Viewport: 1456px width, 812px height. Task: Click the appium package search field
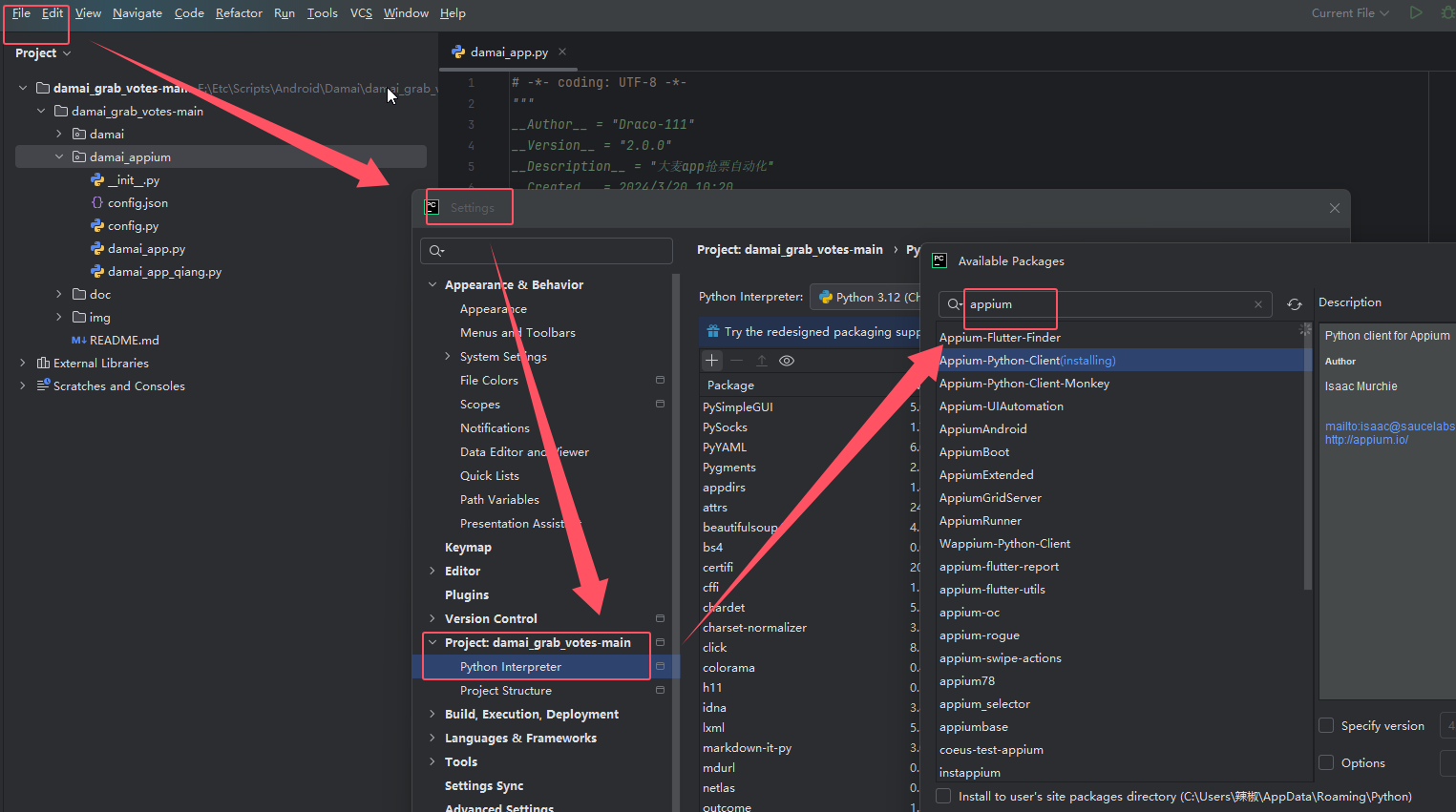click(1108, 304)
